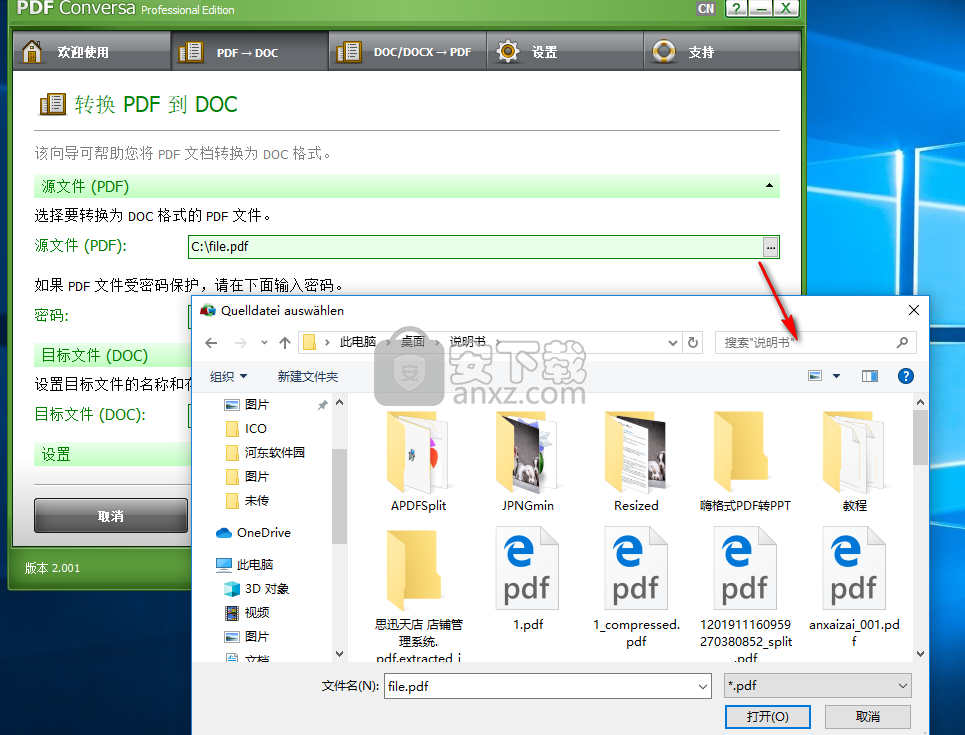Click 桌面 in the address breadcrumb
This screenshot has height=735, width=965.
(x=412, y=342)
